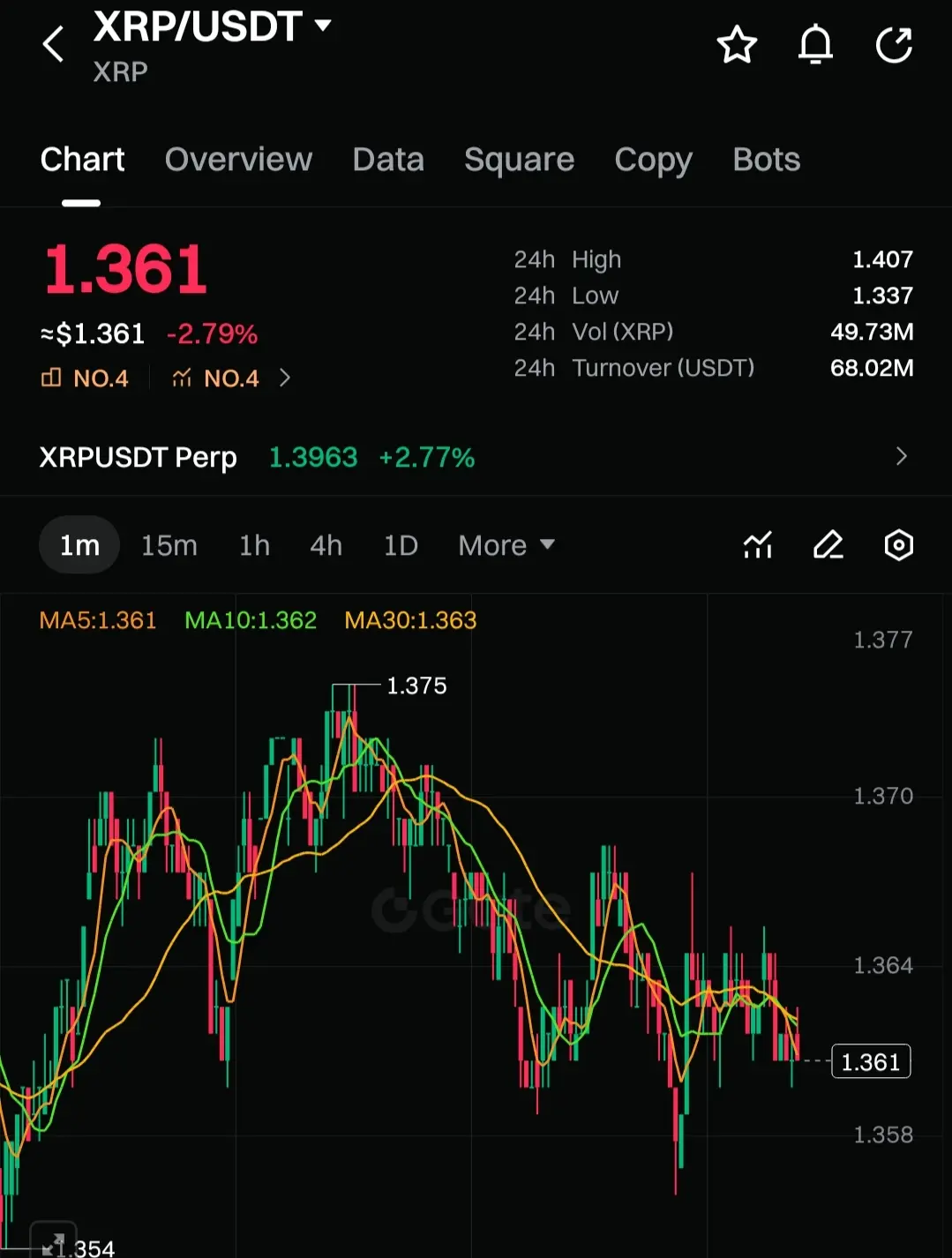Viewport: 952px width, 1258px height.
Task: Select the 1m timeframe
Action: click(79, 545)
